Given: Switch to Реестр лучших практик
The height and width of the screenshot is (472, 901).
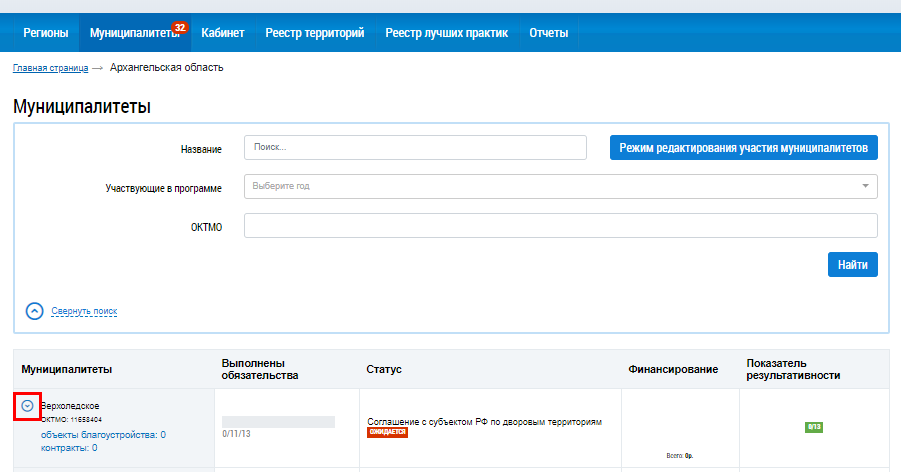Looking at the screenshot, I should click(x=447, y=33).
